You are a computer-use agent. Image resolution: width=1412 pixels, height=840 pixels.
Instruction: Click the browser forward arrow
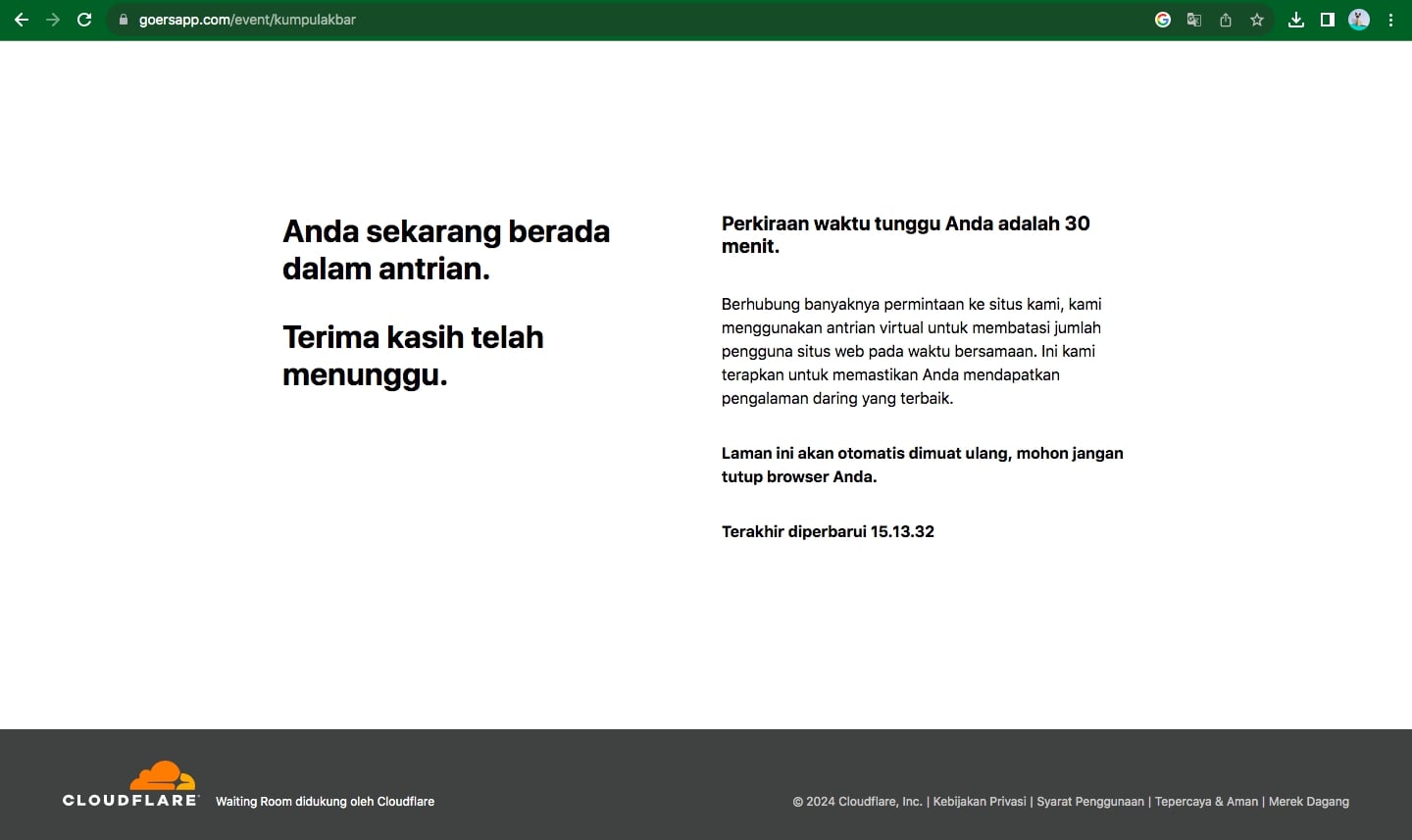(53, 20)
